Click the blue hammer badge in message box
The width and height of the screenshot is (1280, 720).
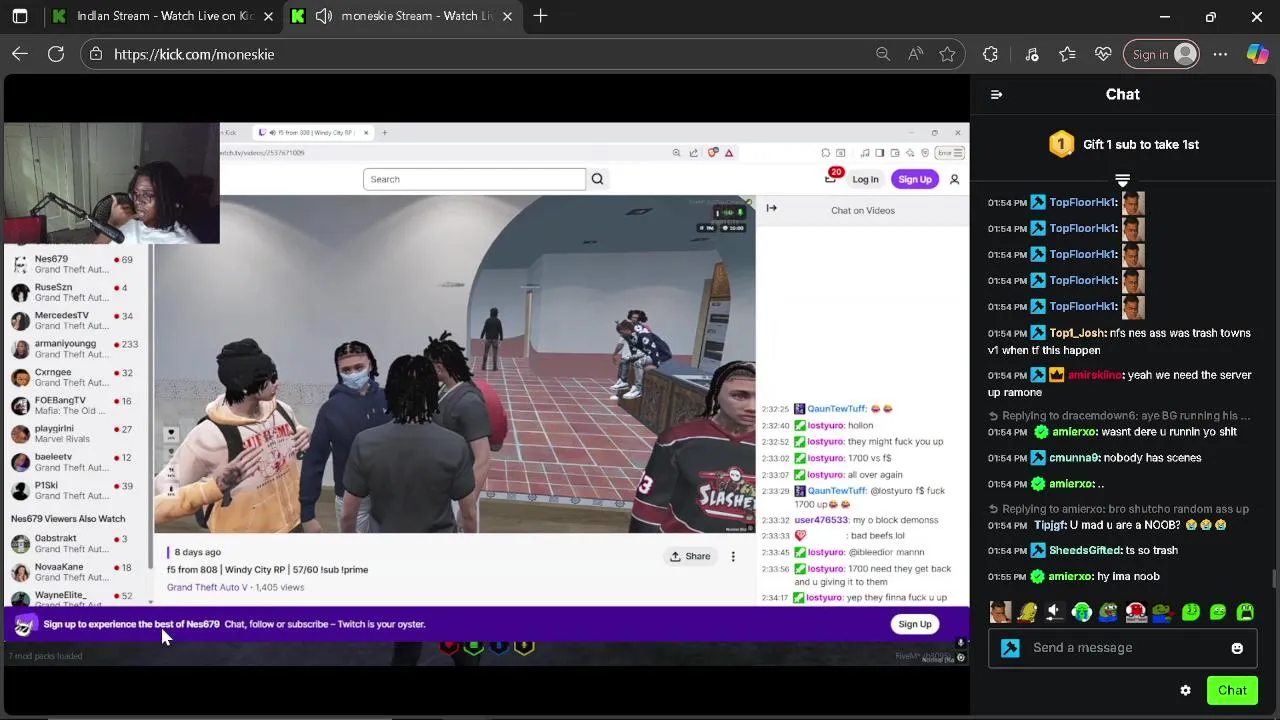pos(1010,648)
